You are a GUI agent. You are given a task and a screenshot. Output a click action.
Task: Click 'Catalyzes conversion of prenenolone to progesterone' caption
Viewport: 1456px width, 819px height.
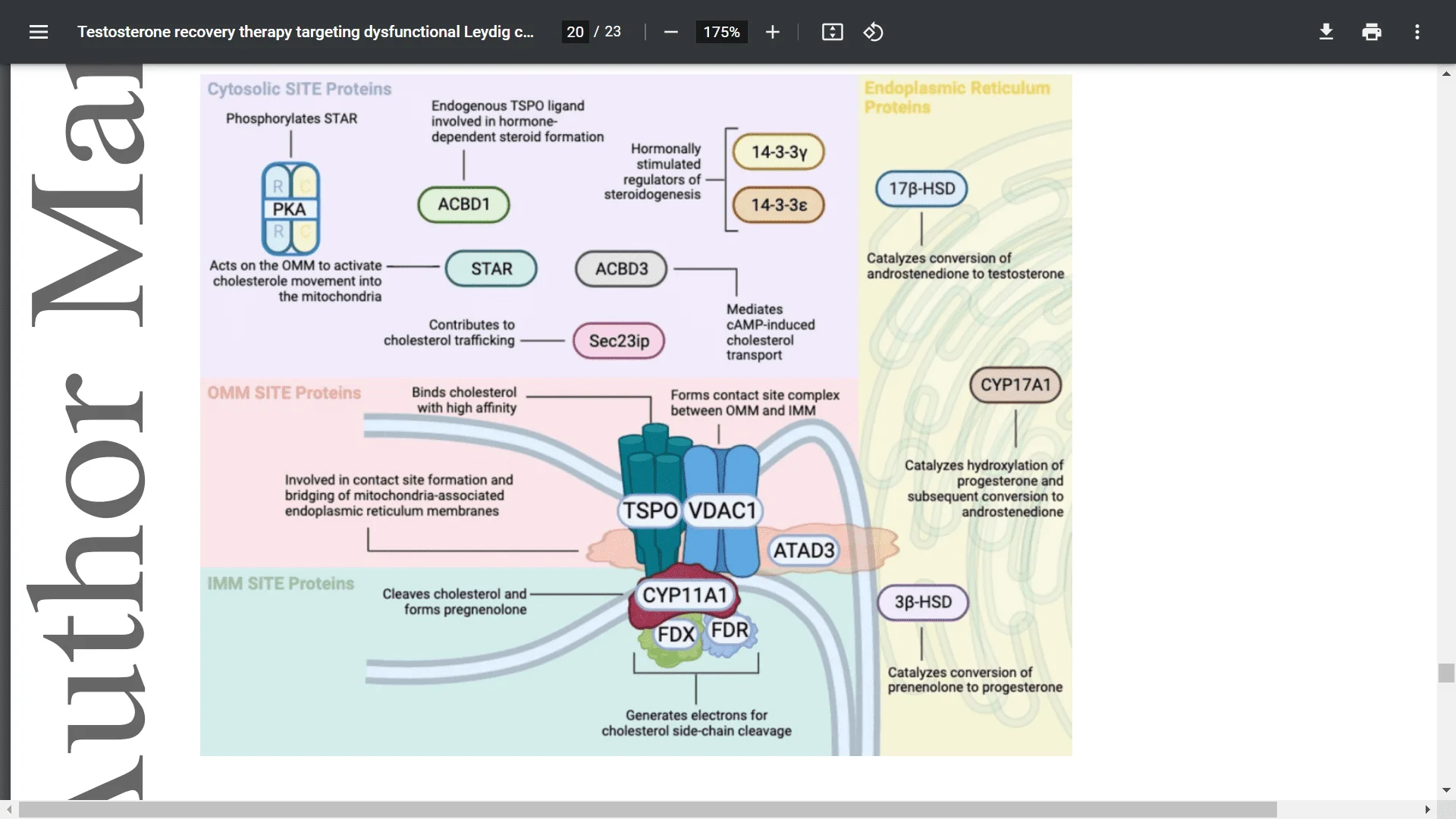tap(974, 679)
